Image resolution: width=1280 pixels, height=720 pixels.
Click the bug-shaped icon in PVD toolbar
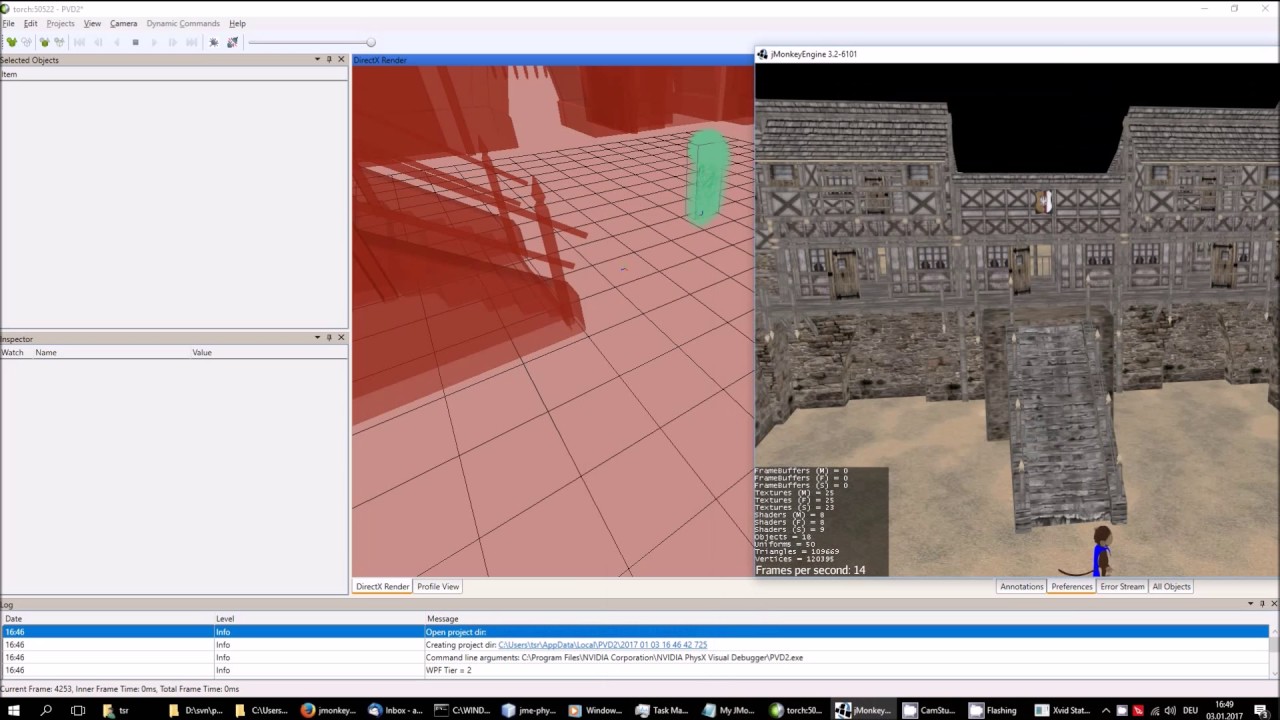pos(213,42)
